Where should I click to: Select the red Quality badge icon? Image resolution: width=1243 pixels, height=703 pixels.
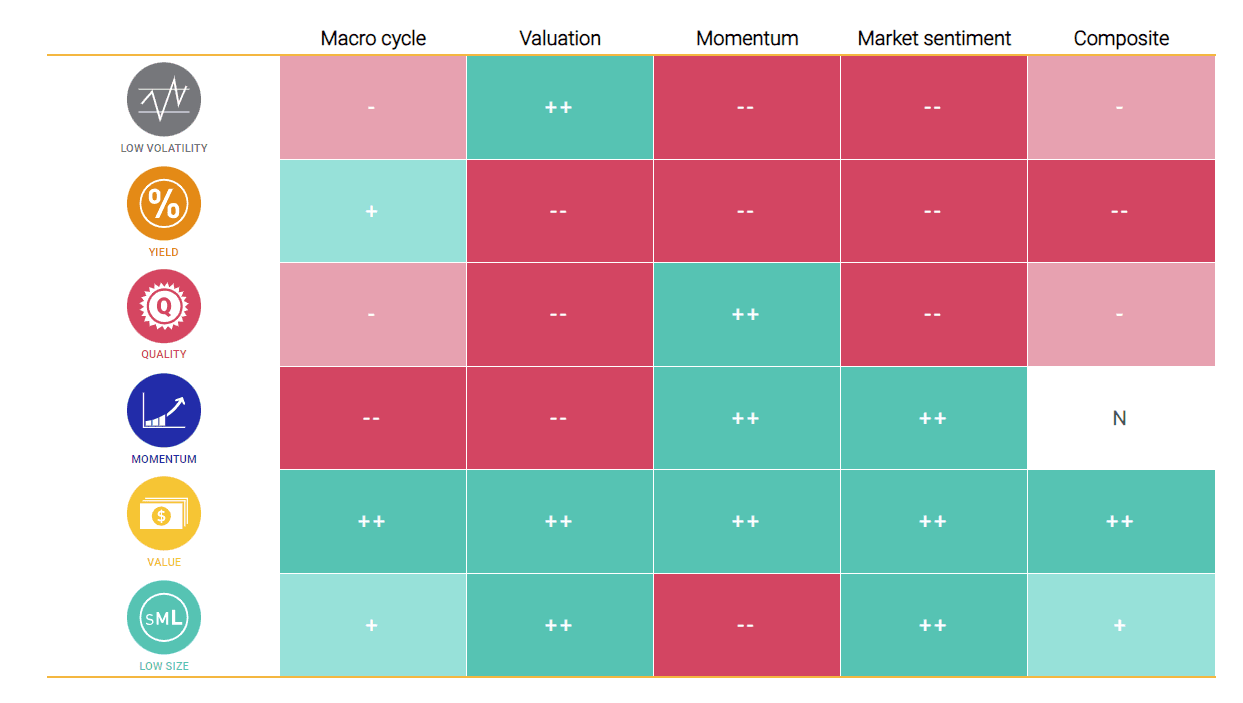164,306
